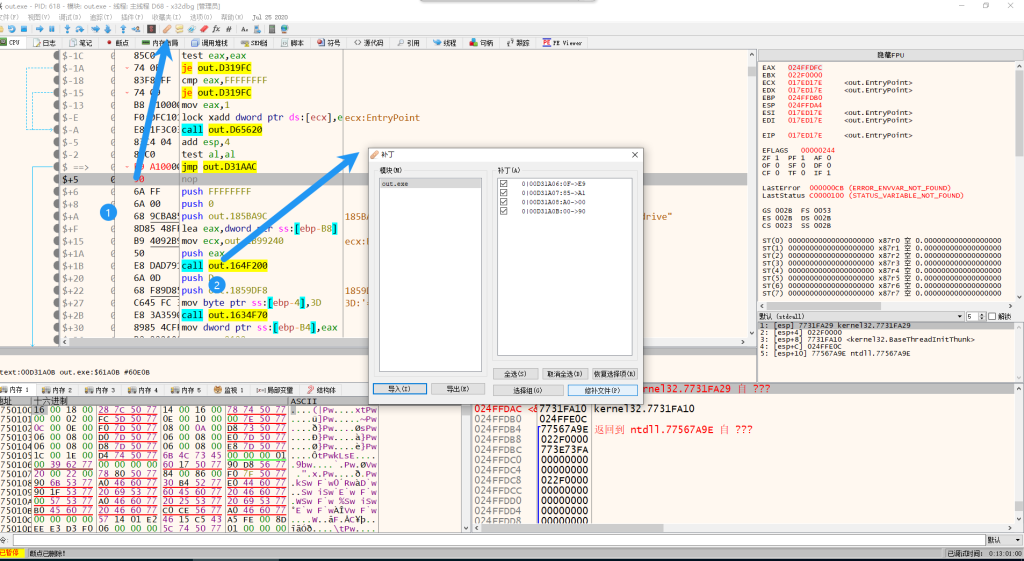This screenshot has width=1024, height=561.
Task: Switch to the 线程 tab
Action: point(443,43)
